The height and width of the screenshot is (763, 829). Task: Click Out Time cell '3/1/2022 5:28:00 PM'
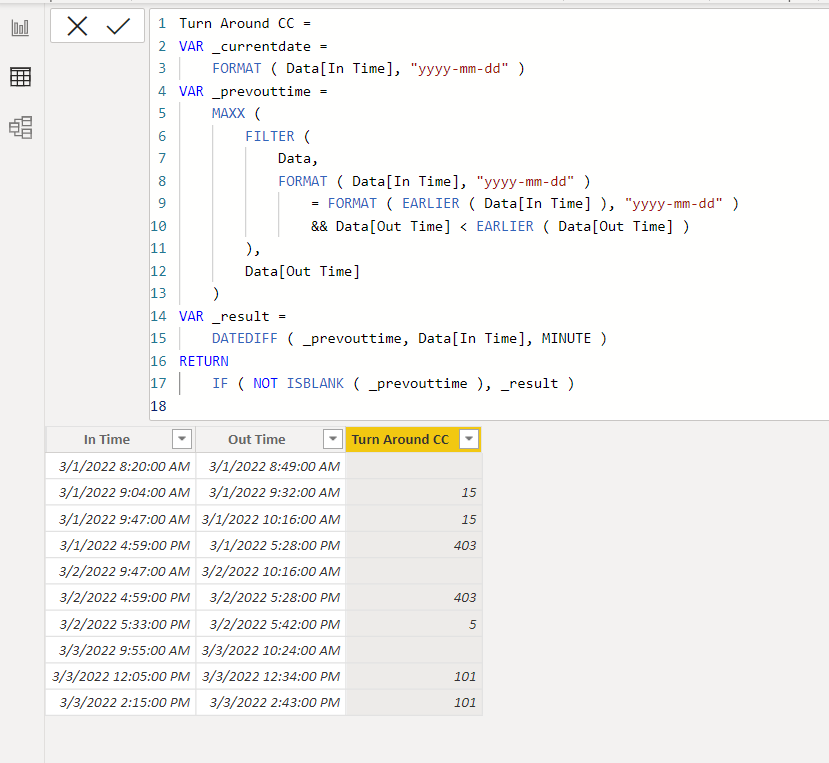click(271, 545)
